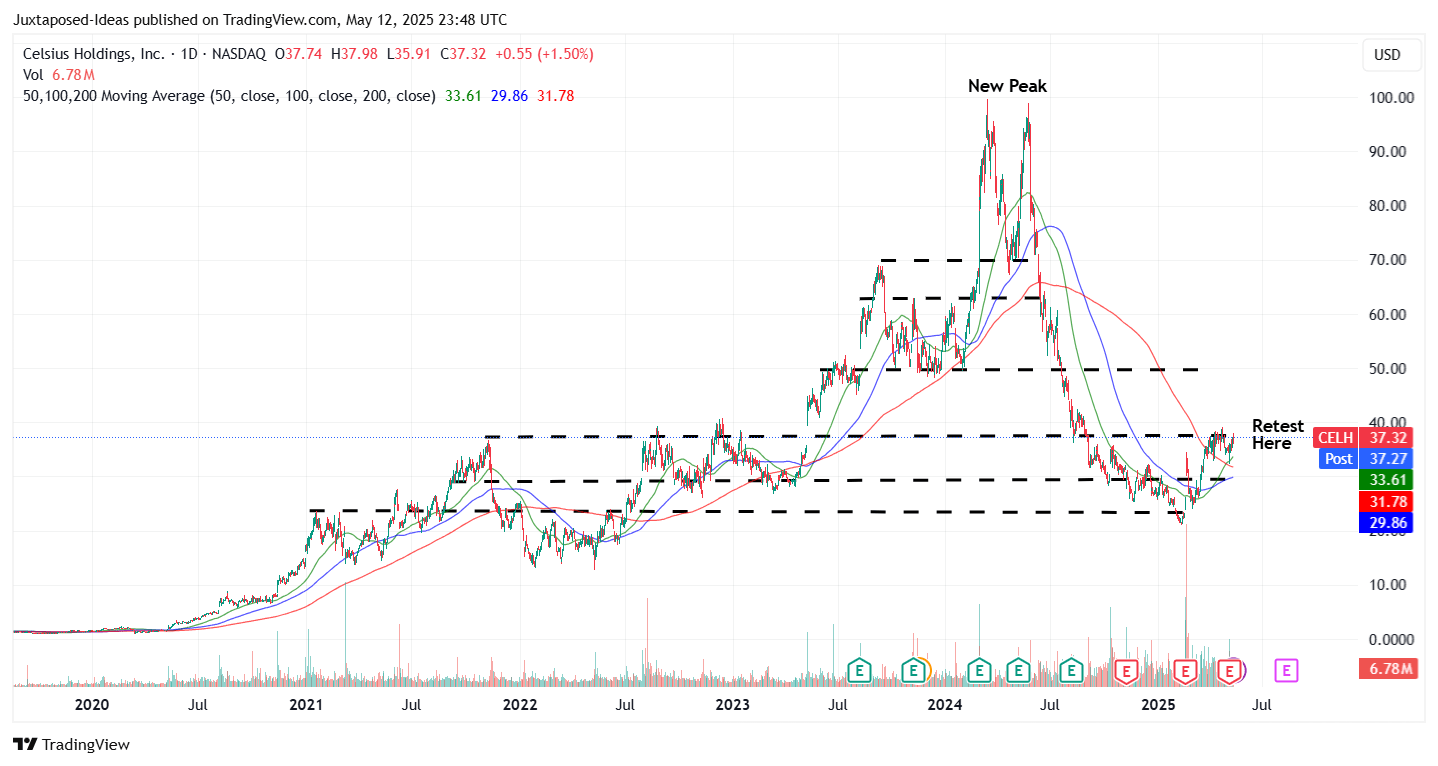Click the rightmost red past-earnings "E" badge
Viewport: 1438px width, 766px height.
(1229, 671)
